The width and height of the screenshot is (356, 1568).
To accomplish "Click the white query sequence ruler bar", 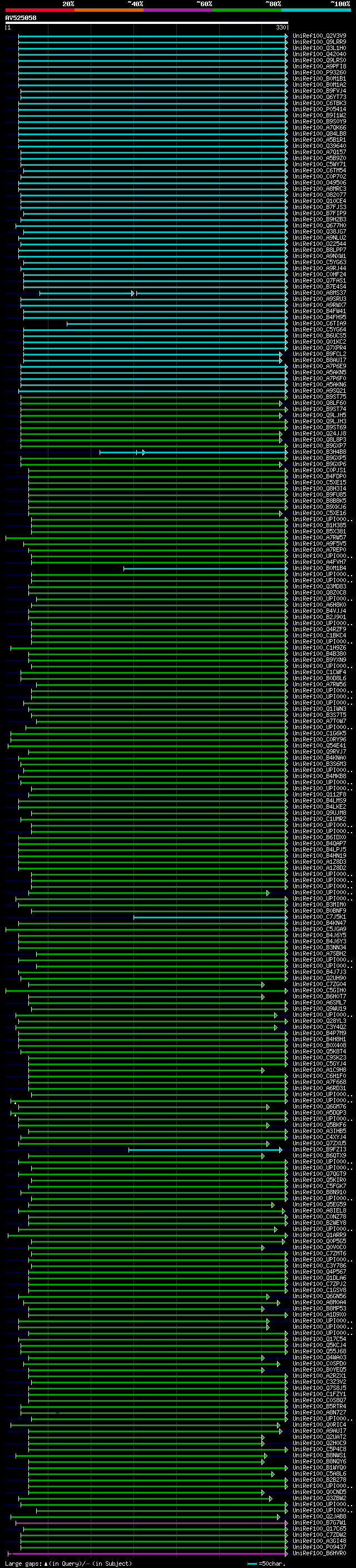I will click(x=146, y=22).
